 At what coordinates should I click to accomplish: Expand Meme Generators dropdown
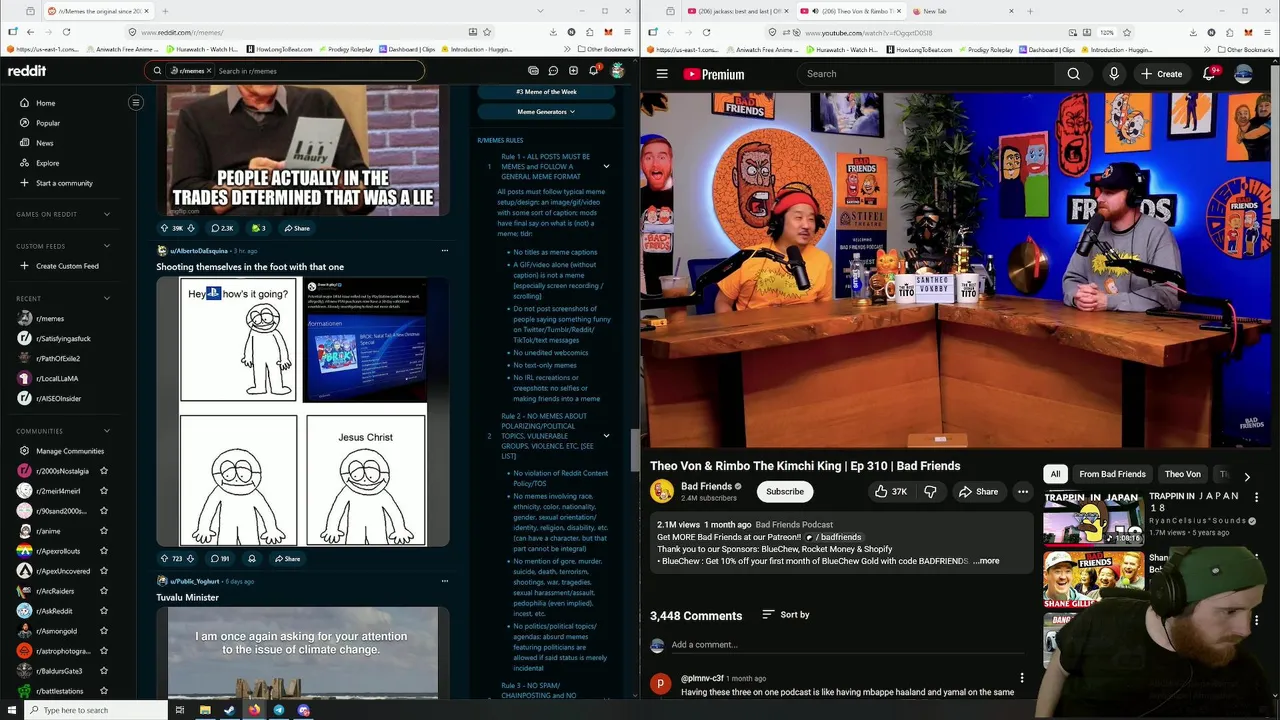[546, 112]
